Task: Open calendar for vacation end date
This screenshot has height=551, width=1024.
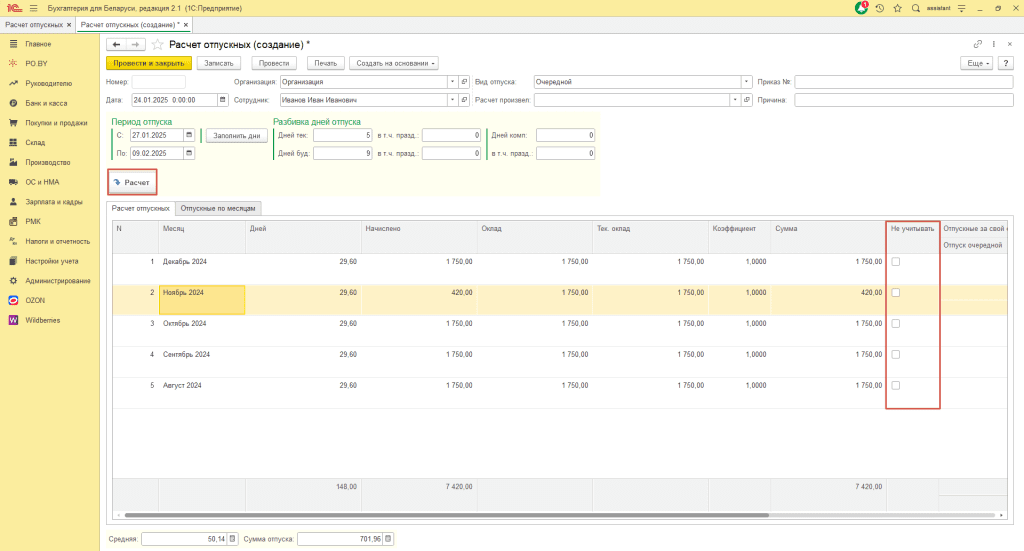Action: [x=189, y=153]
